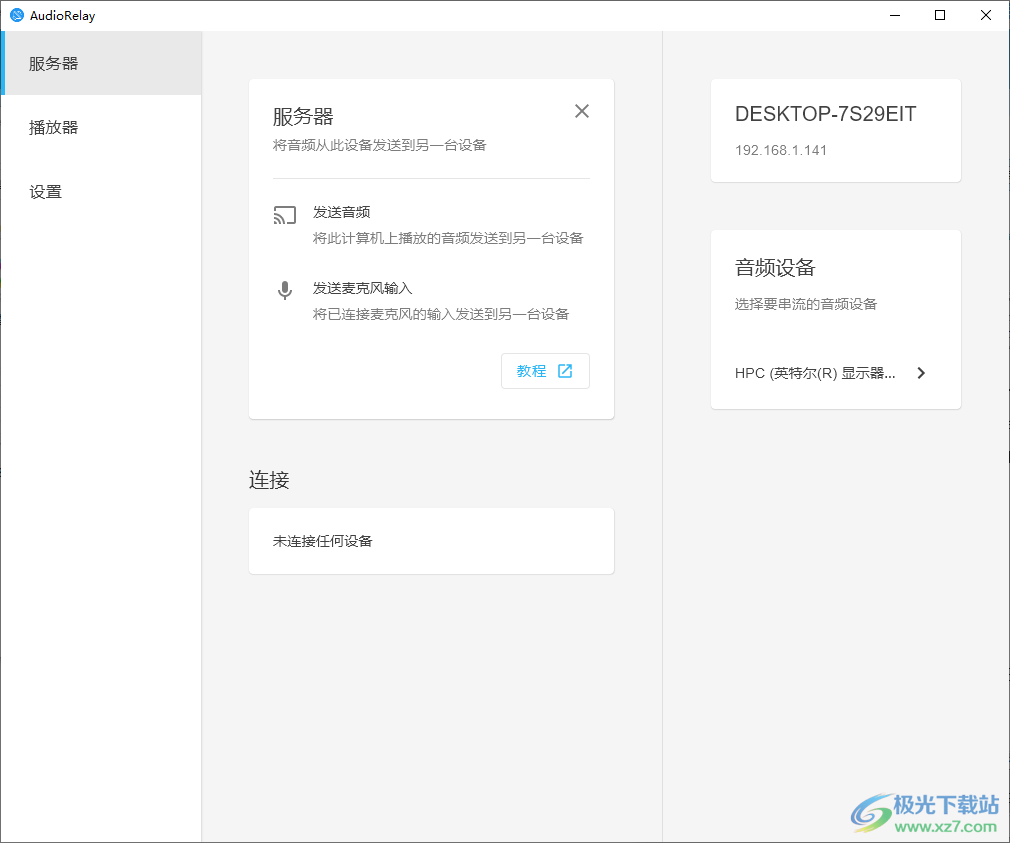Viewport: 1010px width, 843px height.
Task: Open the 教程 tutorial link
Action: (545, 370)
